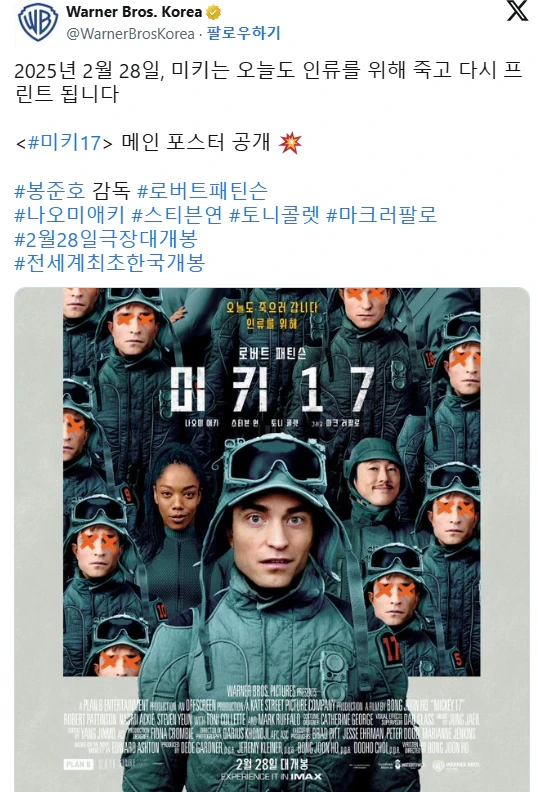Screen dimensions: 538x792
Task: Click the IMAX logo on poster
Action: tap(305, 776)
